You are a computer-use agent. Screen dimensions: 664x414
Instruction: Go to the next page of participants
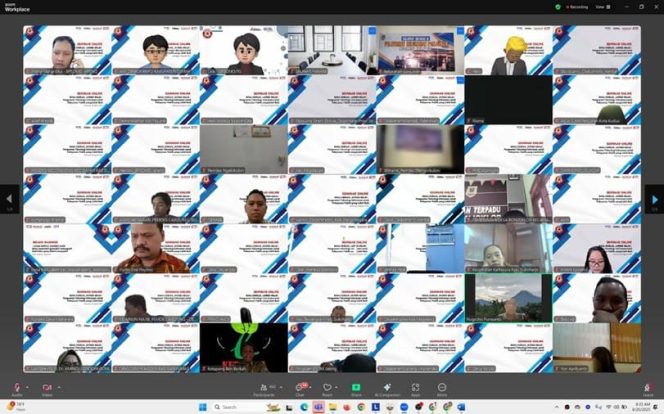[655, 199]
